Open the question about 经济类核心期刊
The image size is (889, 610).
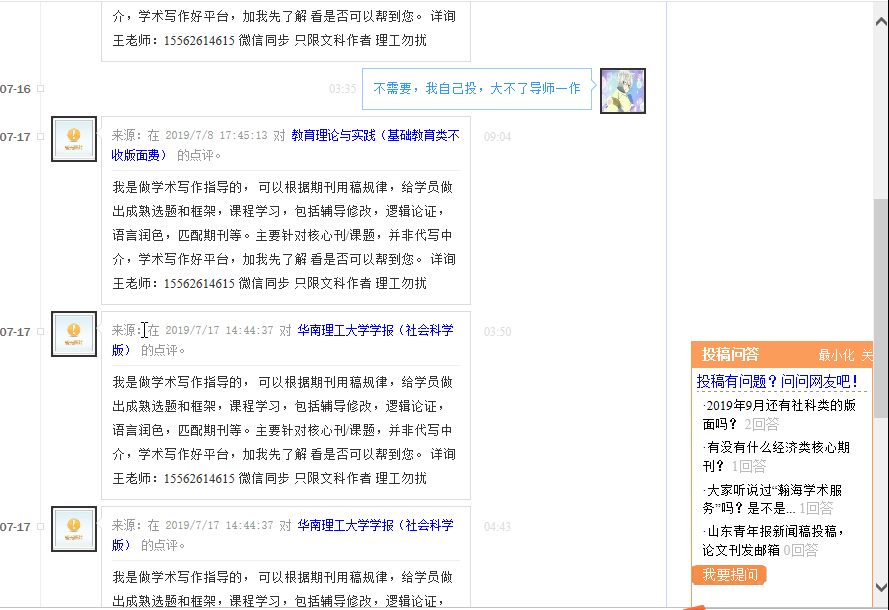pos(764,447)
